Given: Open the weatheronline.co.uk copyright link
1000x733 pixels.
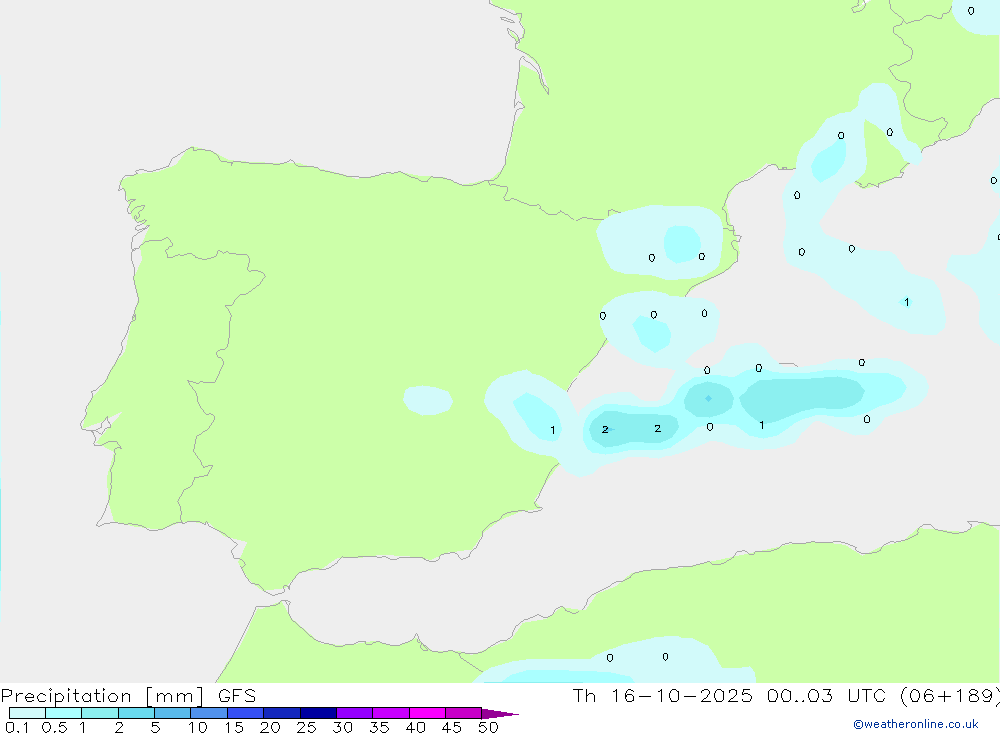Looking at the screenshot, I should tap(915, 724).
